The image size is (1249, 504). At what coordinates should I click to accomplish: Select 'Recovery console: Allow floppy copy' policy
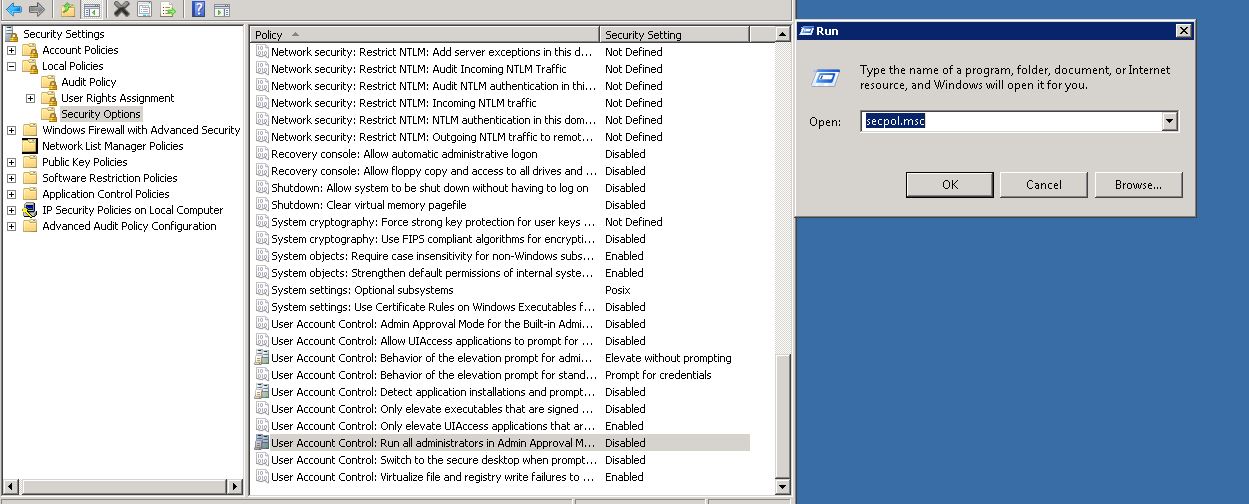tap(434, 171)
